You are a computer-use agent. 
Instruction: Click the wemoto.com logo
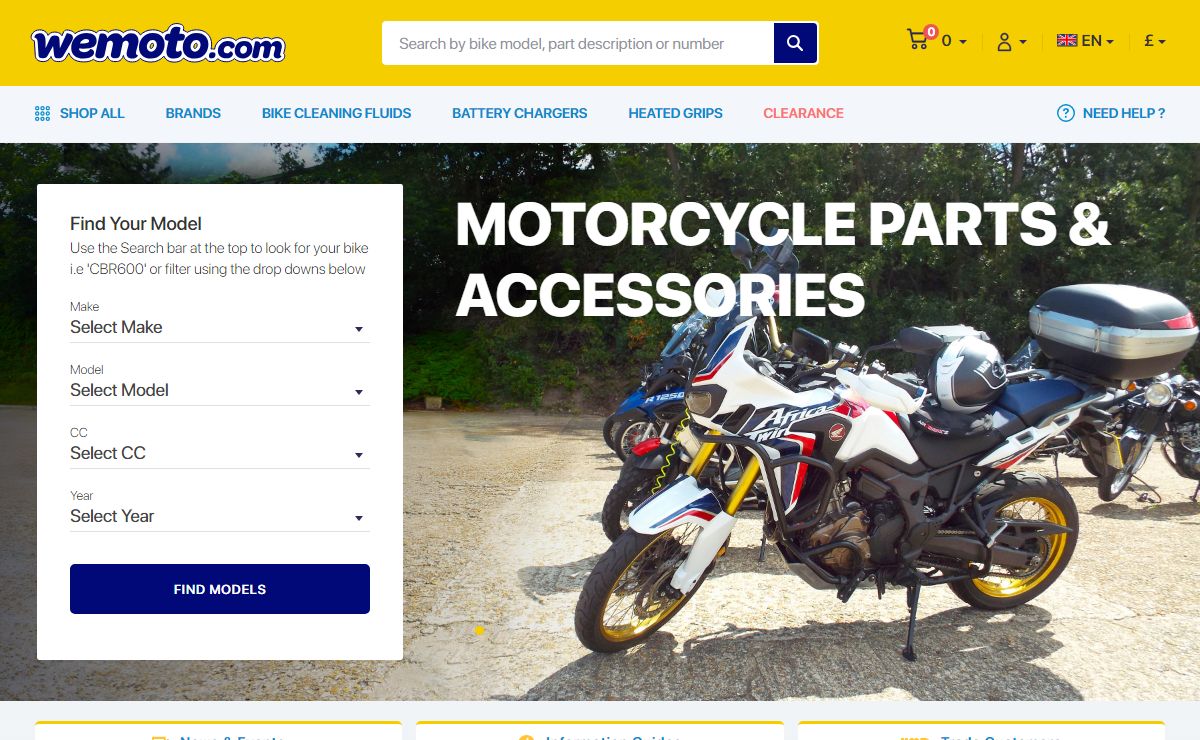(158, 44)
